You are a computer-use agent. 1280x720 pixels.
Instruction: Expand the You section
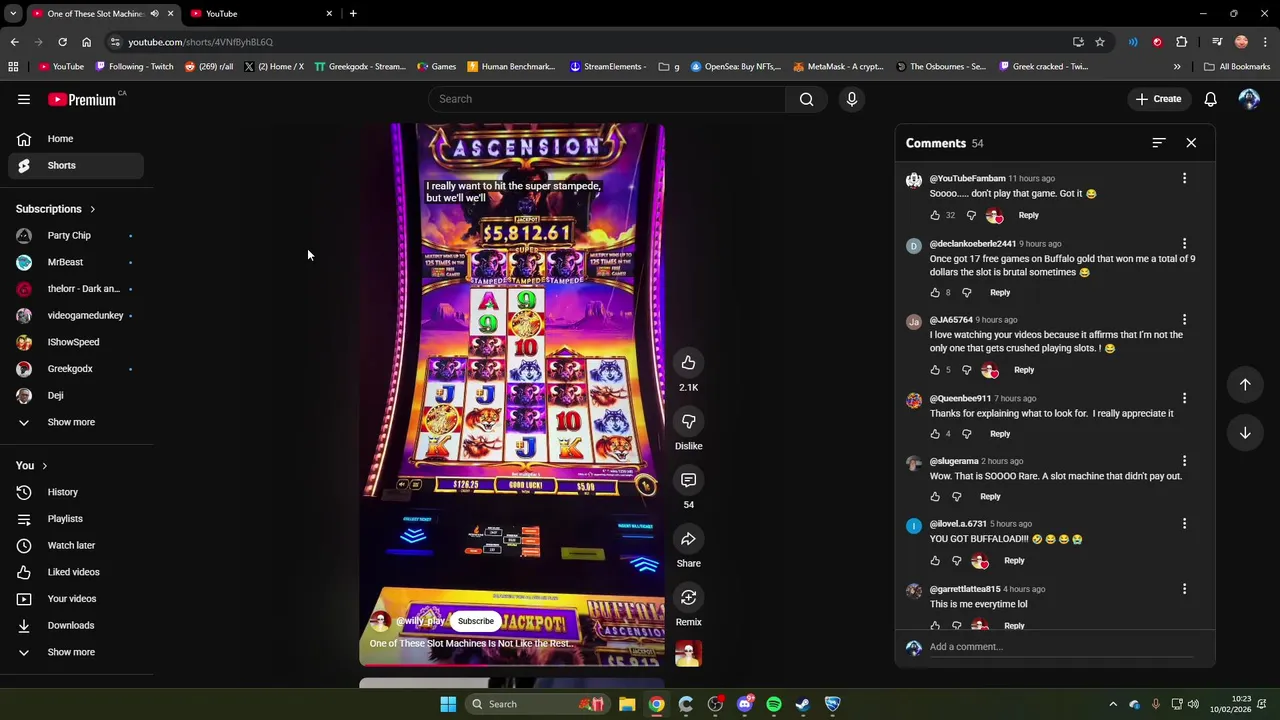[32, 466]
